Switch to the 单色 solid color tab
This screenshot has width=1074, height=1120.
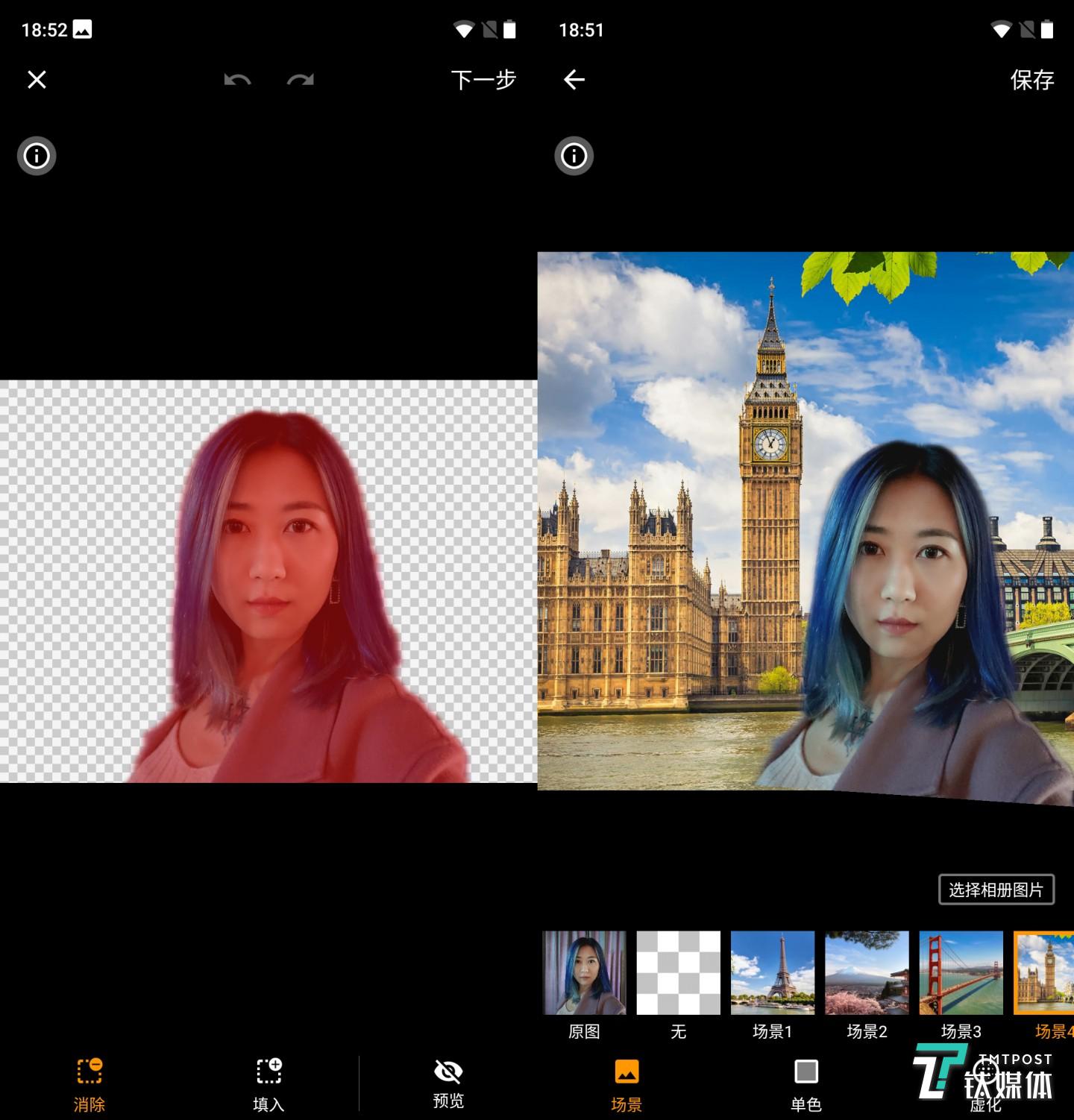(805, 1083)
